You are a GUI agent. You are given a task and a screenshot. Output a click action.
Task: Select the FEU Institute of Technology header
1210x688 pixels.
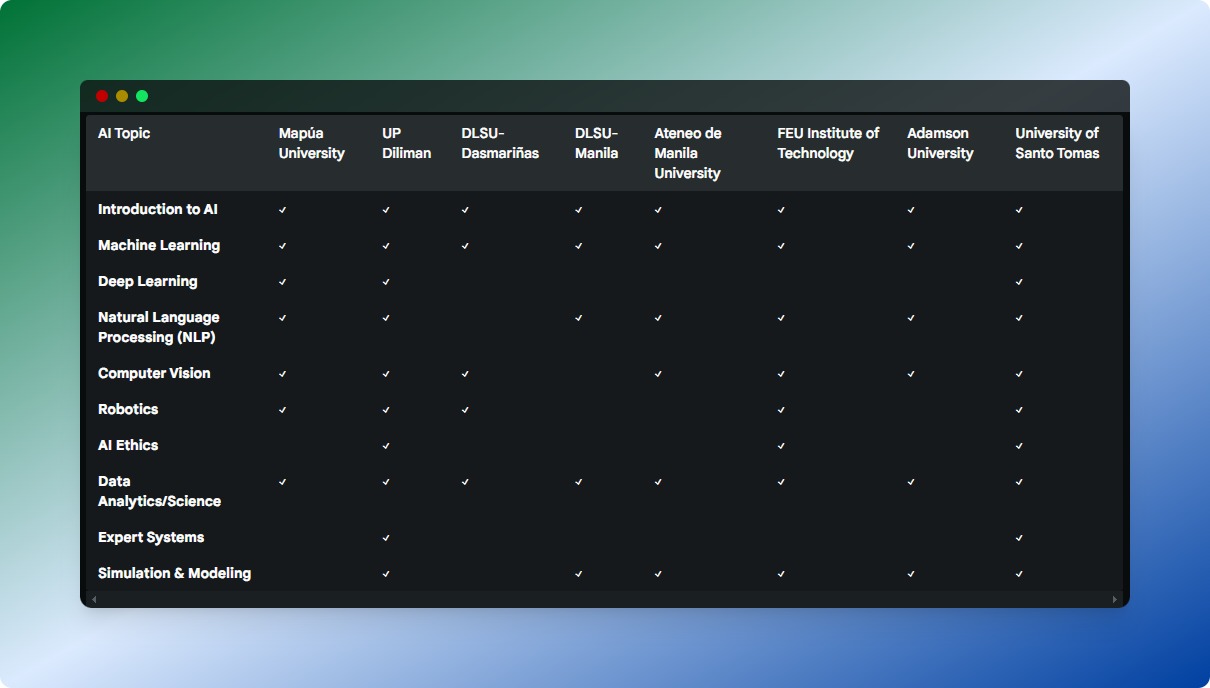[828, 143]
